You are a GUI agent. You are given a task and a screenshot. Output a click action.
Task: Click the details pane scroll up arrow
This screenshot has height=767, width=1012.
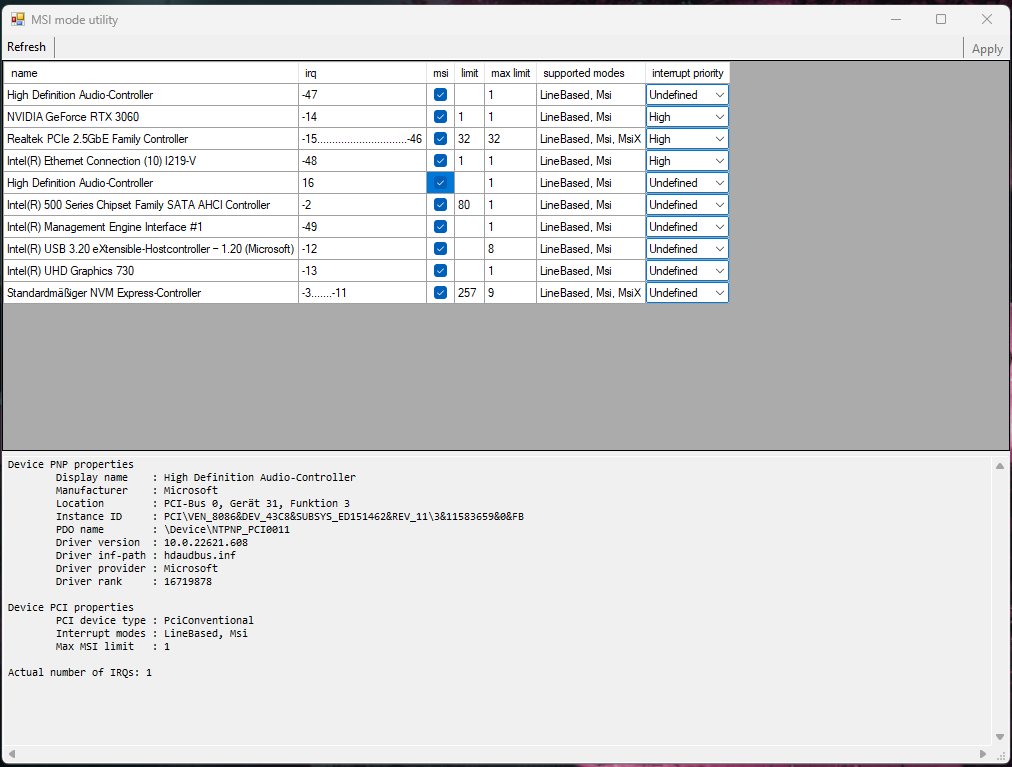pyautogui.click(x=1000, y=465)
